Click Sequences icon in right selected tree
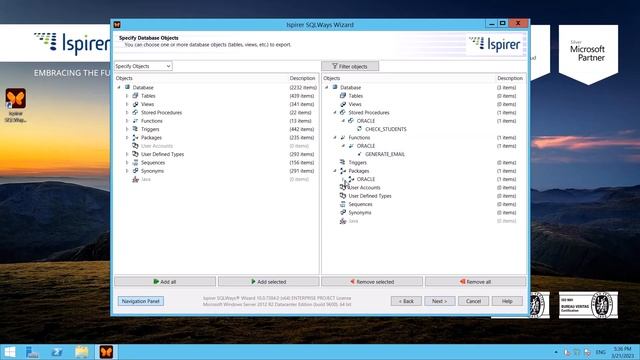This screenshot has height=360, width=640. click(343, 204)
